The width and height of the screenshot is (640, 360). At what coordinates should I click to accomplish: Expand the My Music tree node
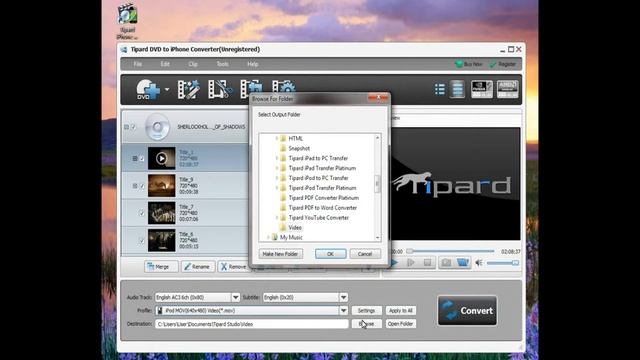(x=268, y=237)
